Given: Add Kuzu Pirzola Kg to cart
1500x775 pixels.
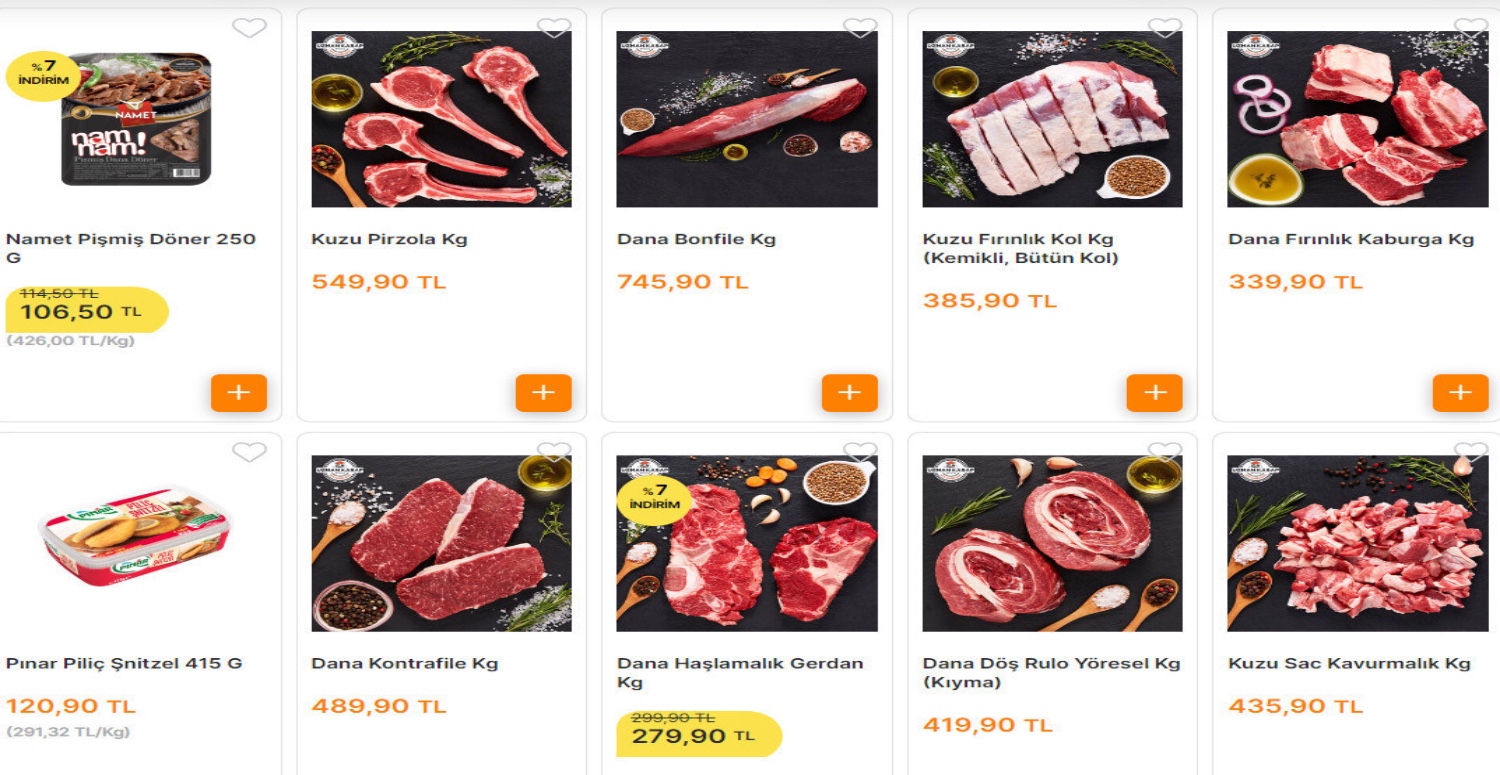Looking at the screenshot, I should [544, 393].
